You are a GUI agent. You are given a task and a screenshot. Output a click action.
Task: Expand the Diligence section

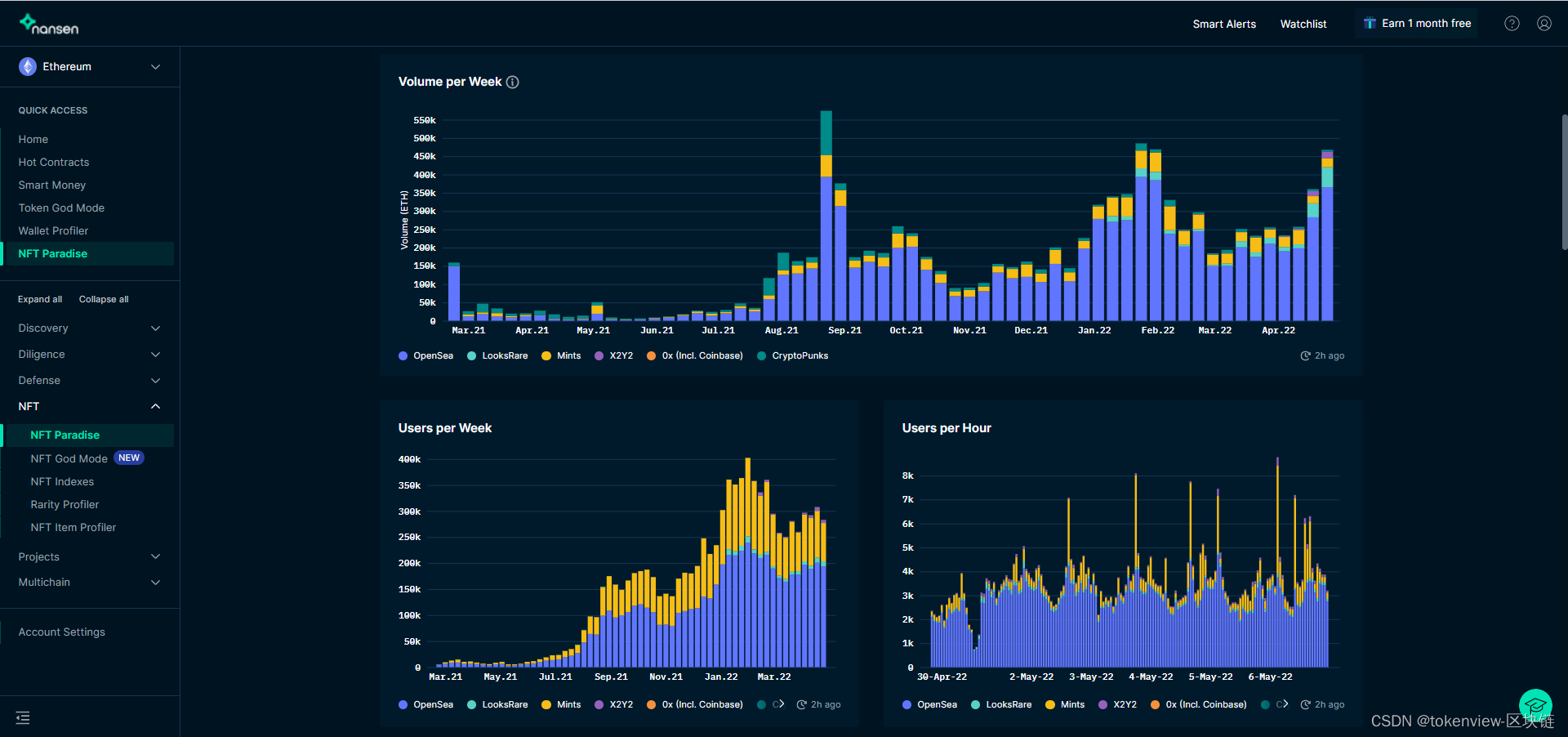coord(90,355)
